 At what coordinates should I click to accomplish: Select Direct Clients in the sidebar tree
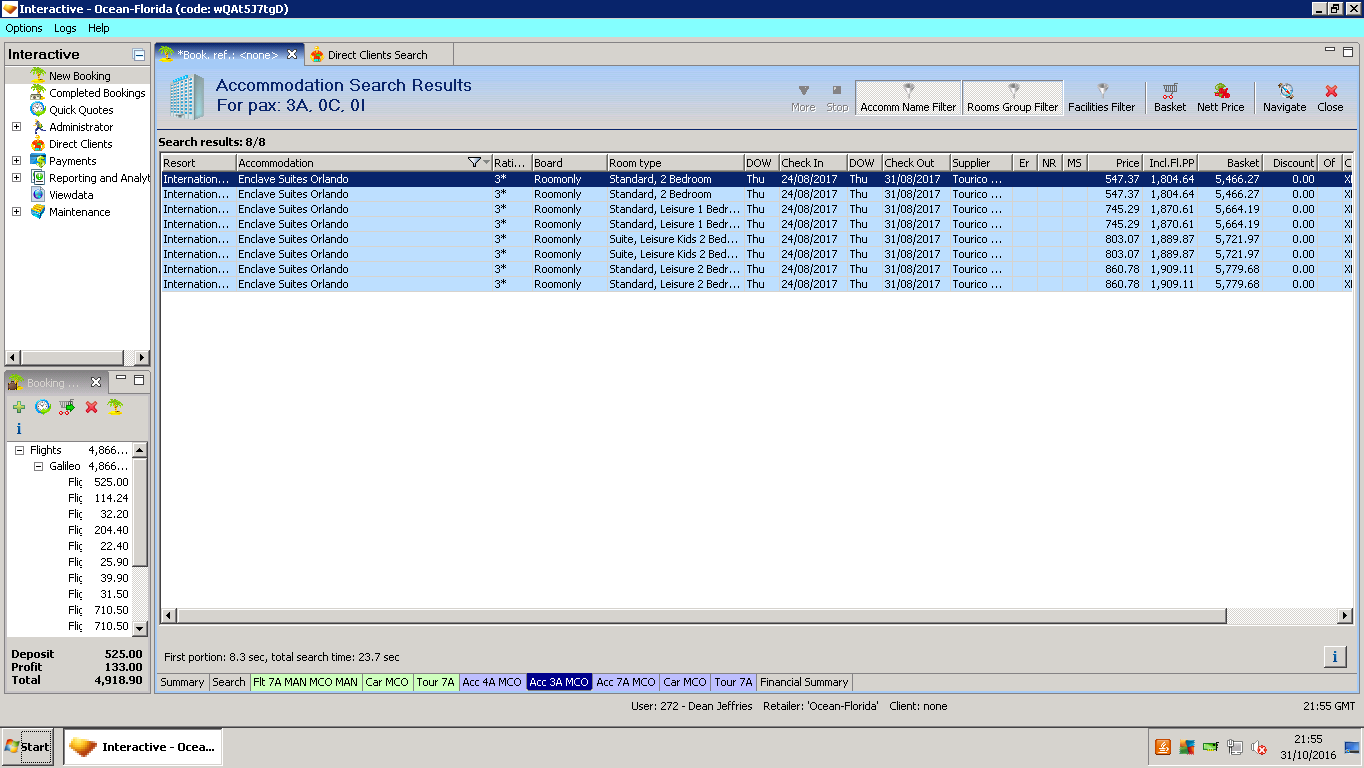click(81, 144)
